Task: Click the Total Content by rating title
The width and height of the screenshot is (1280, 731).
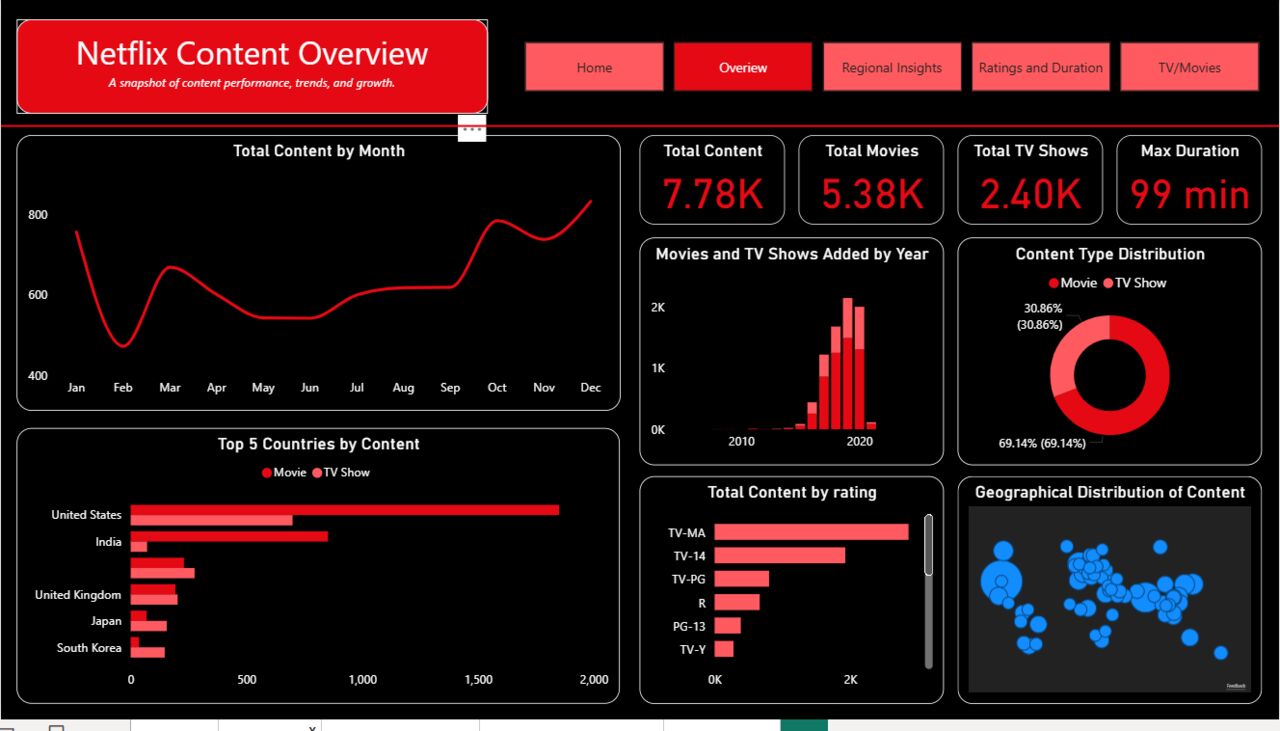Action: coord(792,492)
